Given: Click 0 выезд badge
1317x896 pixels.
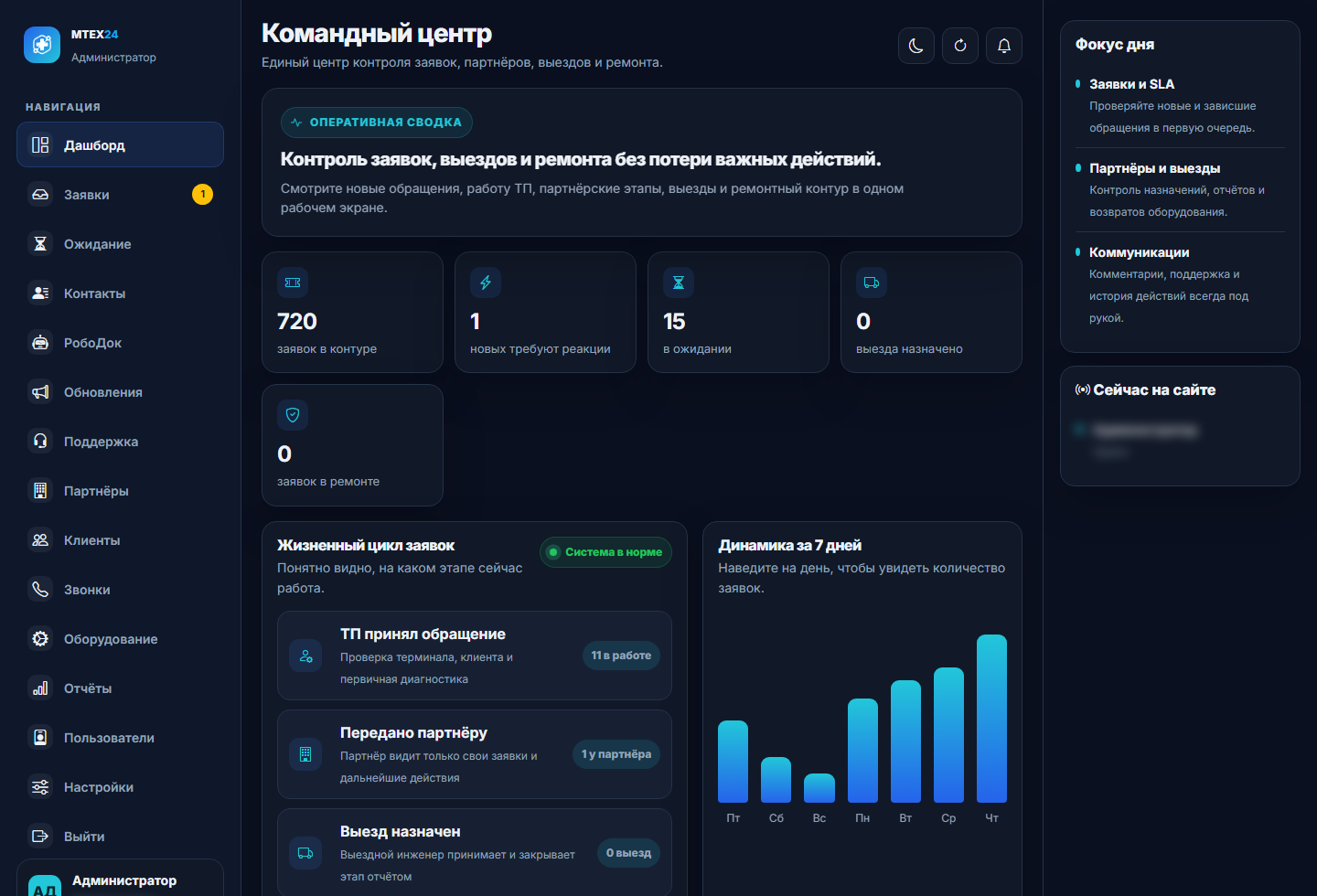Looking at the screenshot, I should pyautogui.click(x=628, y=853).
